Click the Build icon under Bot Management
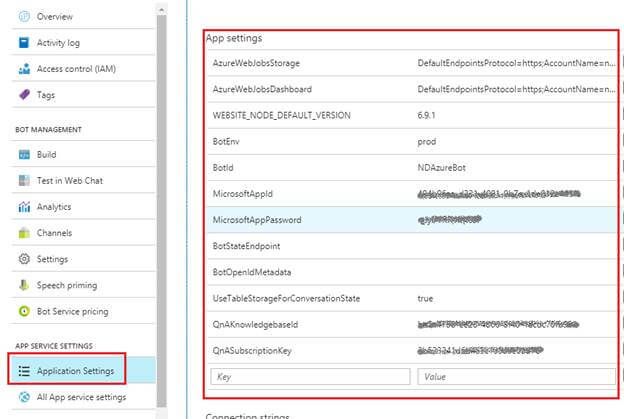Viewport: 624px width, 419px height. [24, 155]
